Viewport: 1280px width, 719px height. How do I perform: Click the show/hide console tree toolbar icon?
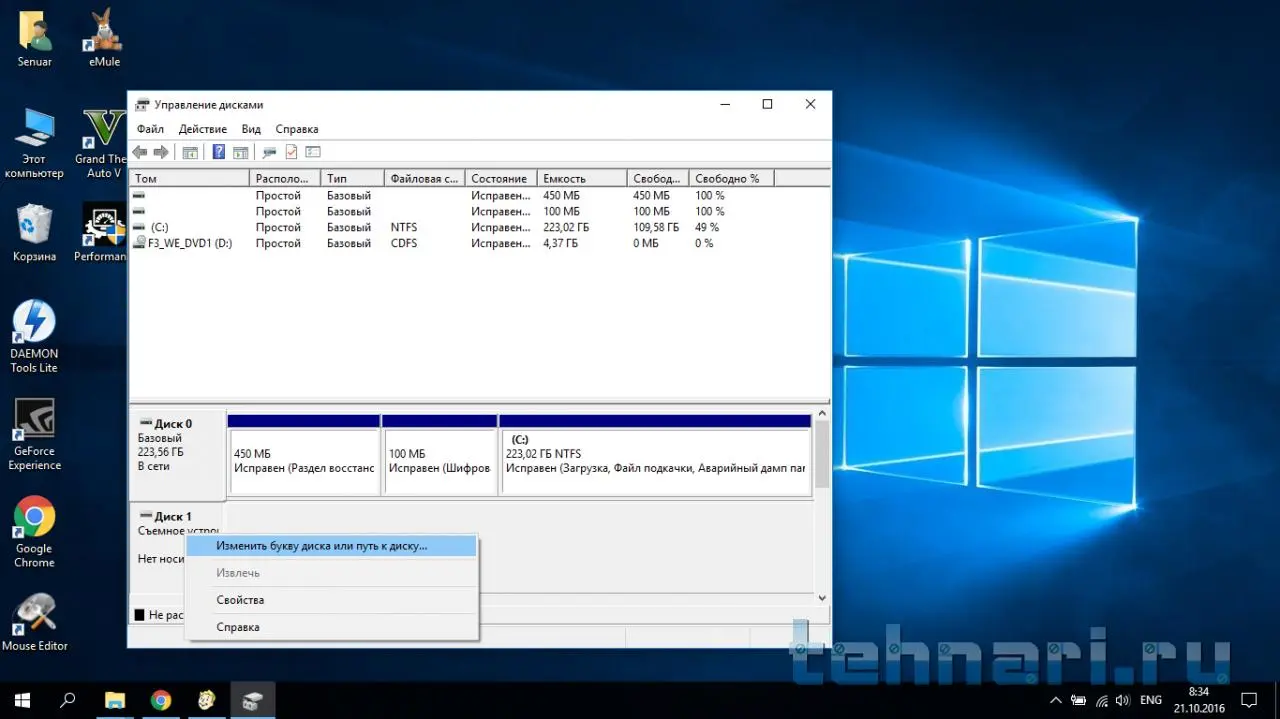(190, 152)
